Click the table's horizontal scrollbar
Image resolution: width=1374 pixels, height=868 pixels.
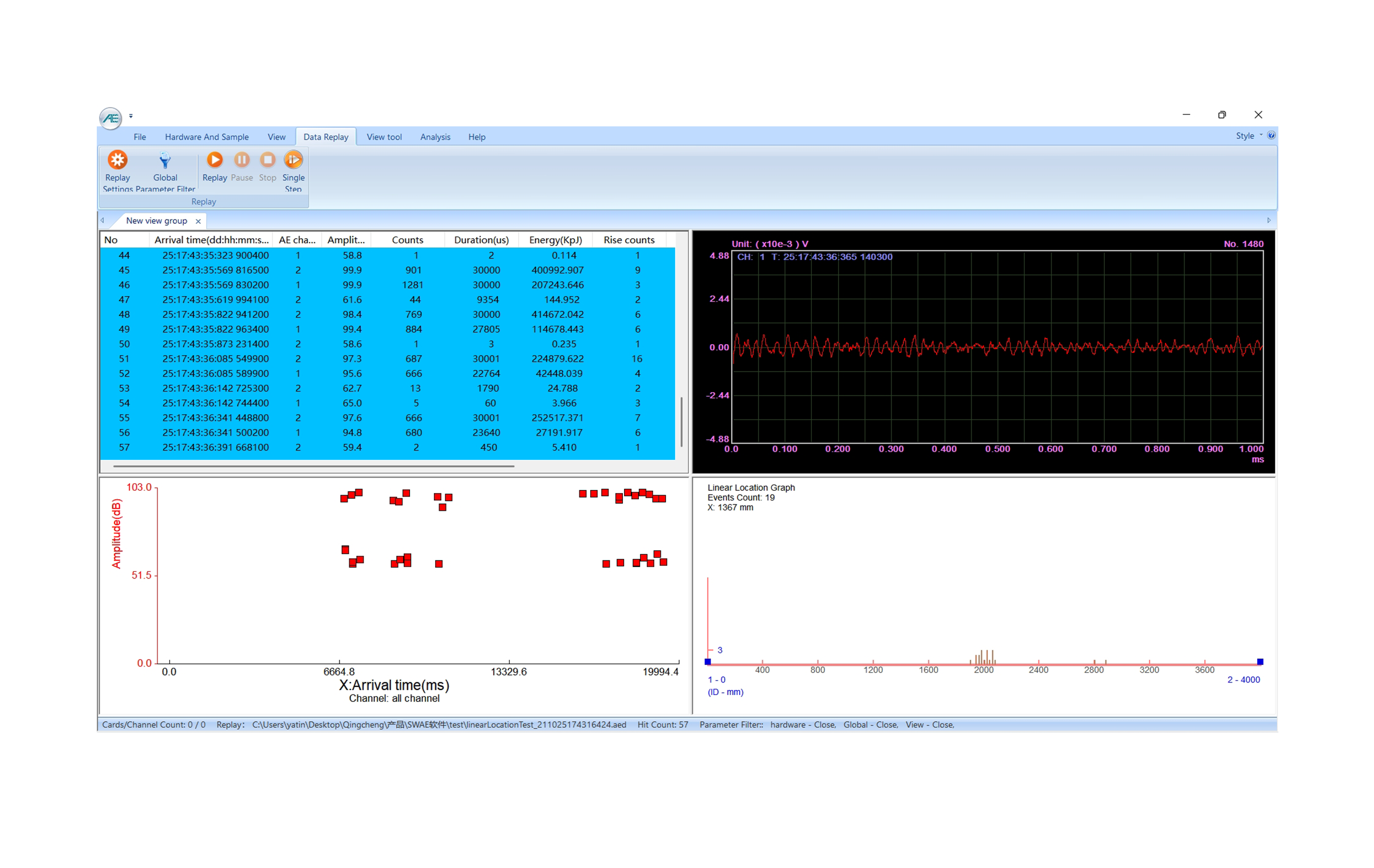[314, 466]
